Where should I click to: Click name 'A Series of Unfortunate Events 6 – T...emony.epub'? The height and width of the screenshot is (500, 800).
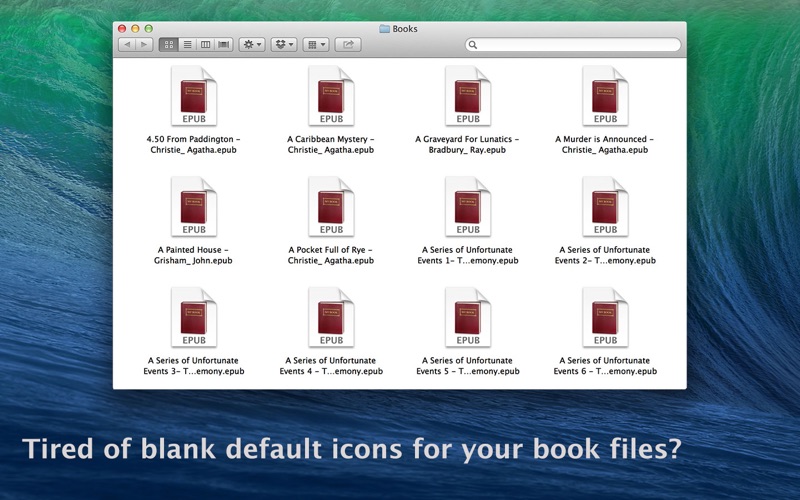605,366
